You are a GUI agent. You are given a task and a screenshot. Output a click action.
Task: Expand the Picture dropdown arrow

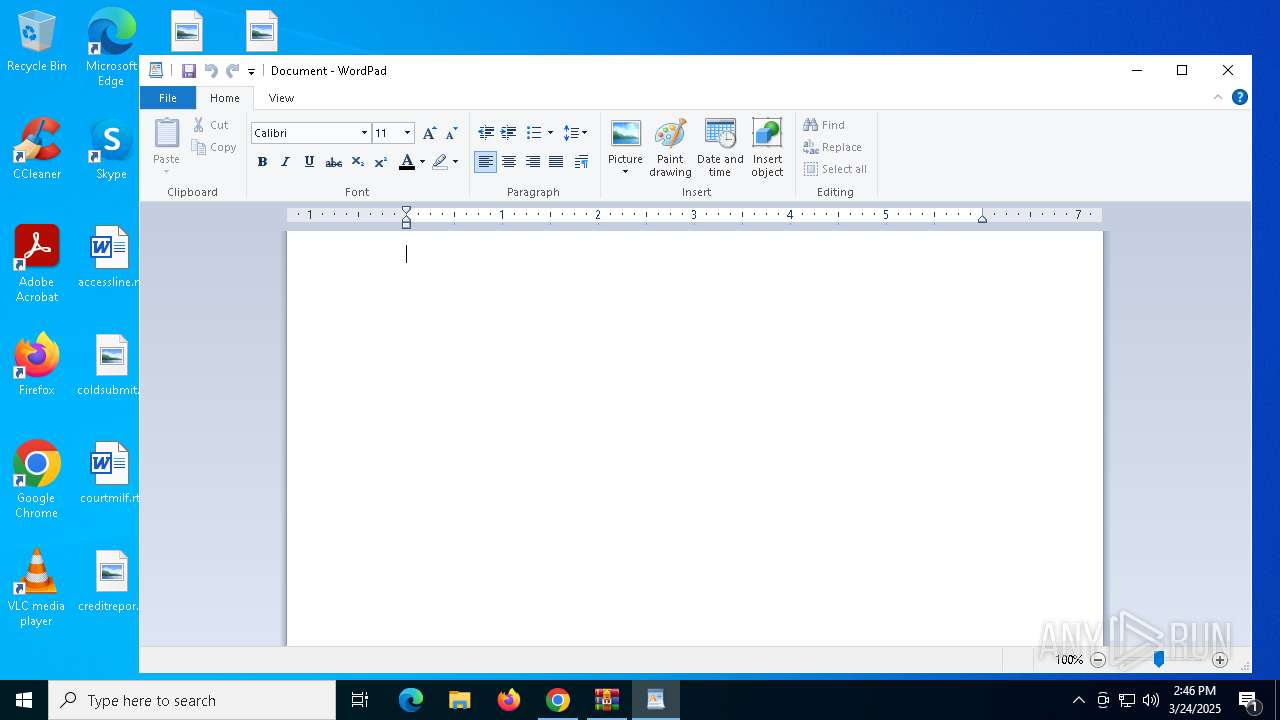point(626,172)
